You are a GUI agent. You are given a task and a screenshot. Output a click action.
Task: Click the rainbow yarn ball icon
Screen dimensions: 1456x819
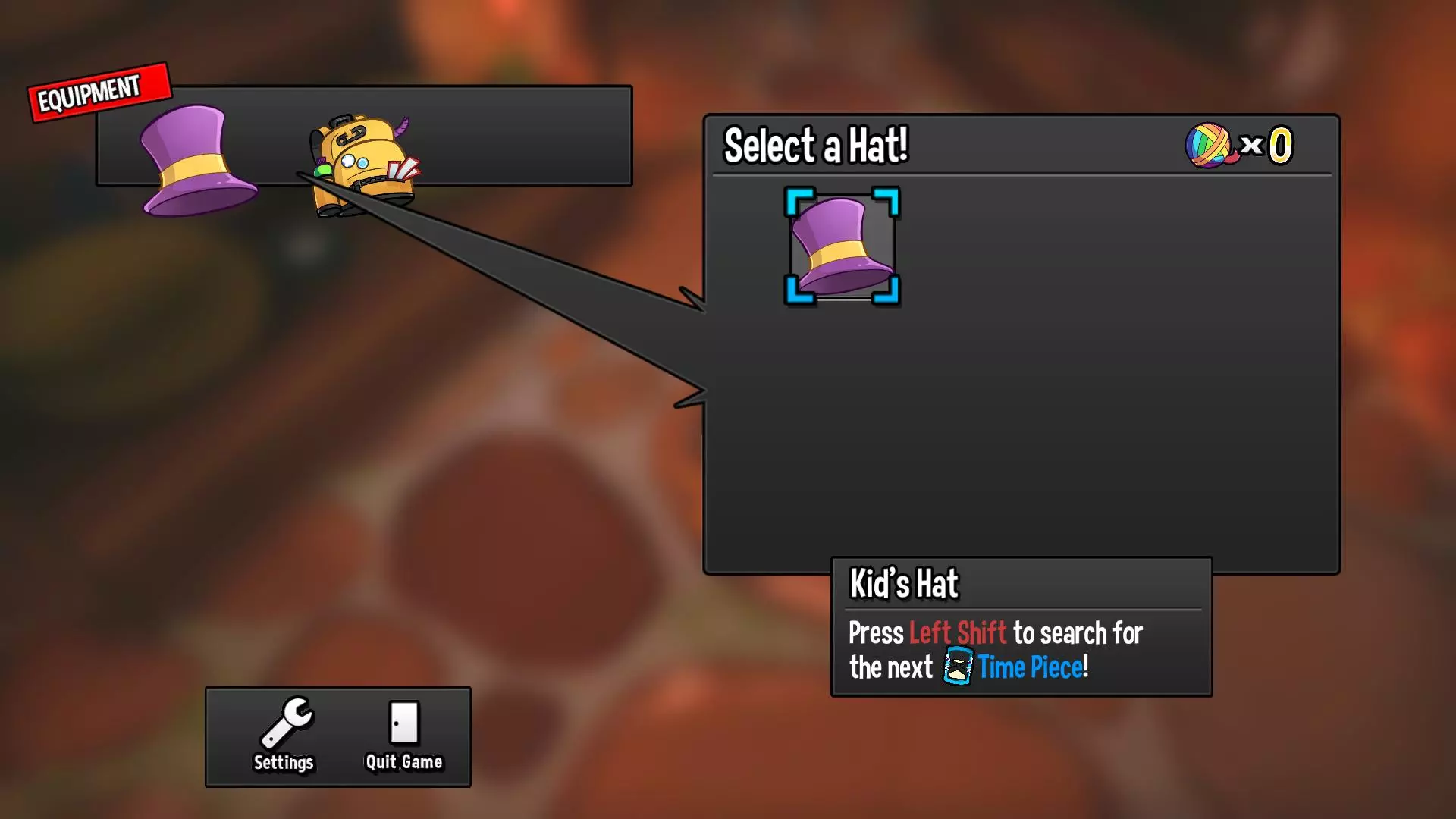click(x=1208, y=145)
